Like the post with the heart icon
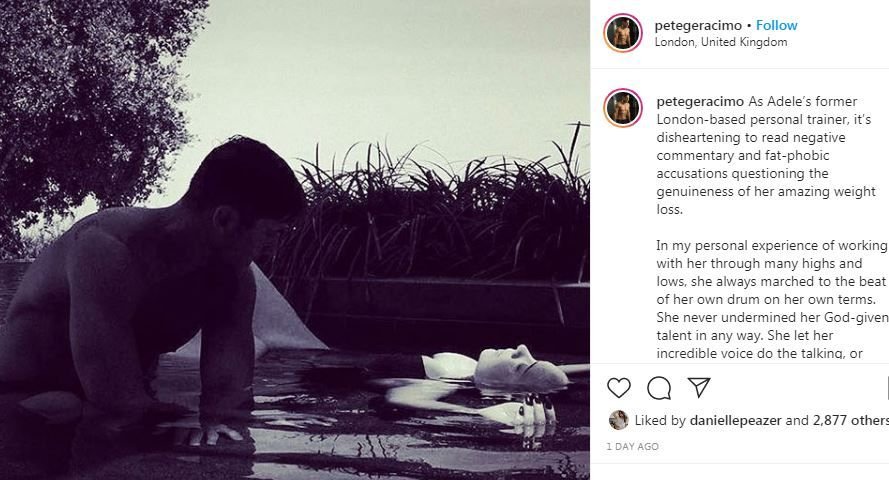Viewport: 889px width, 480px height. [x=619, y=388]
